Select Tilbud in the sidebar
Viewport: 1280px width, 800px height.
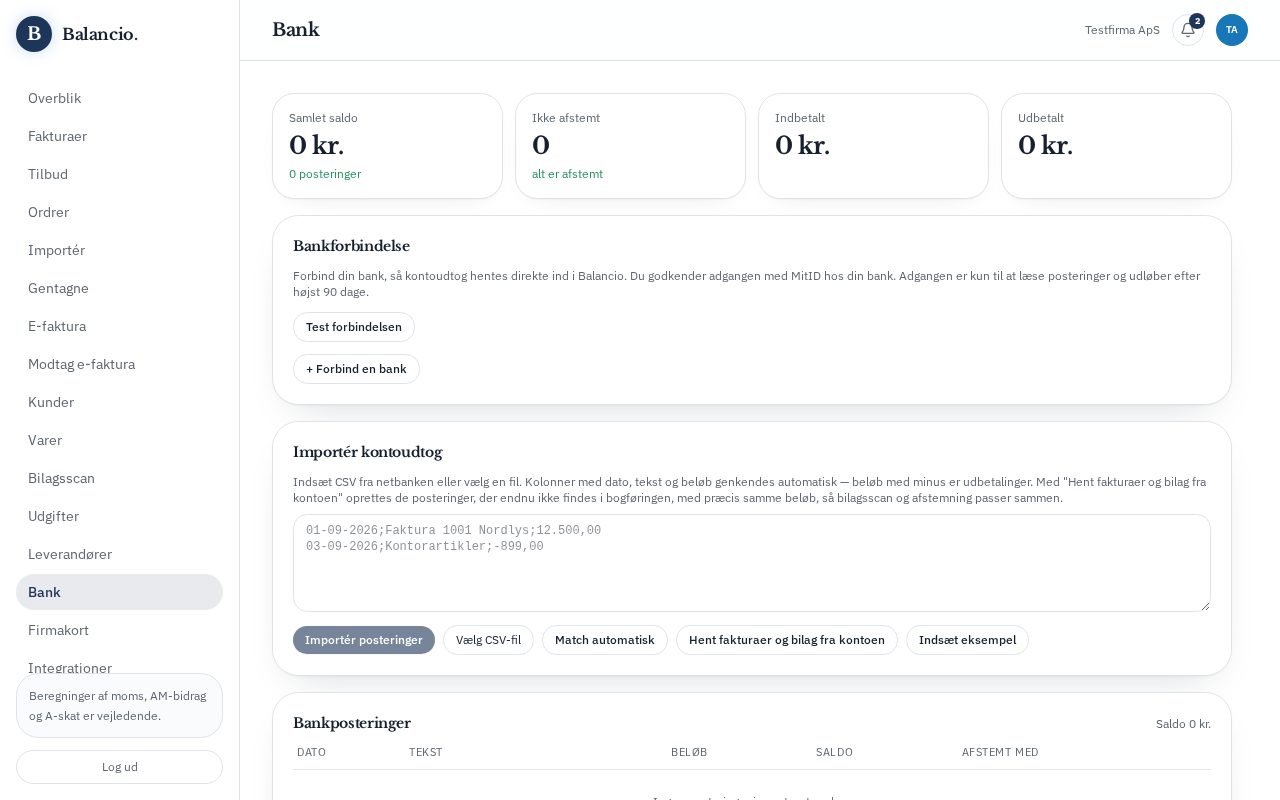[119, 174]
